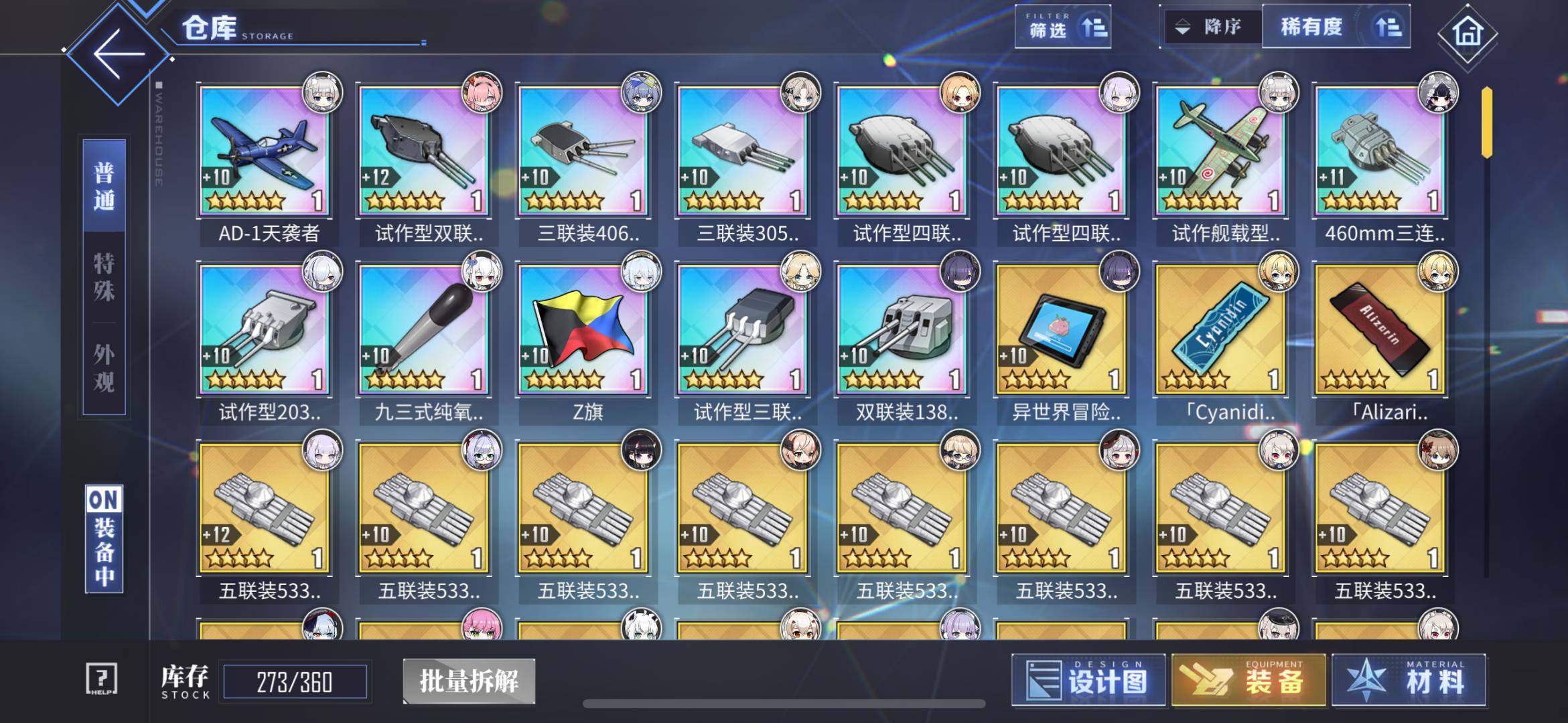Go back using the arrow icon
Screen dimensions: 1568x723
point(119,54)
